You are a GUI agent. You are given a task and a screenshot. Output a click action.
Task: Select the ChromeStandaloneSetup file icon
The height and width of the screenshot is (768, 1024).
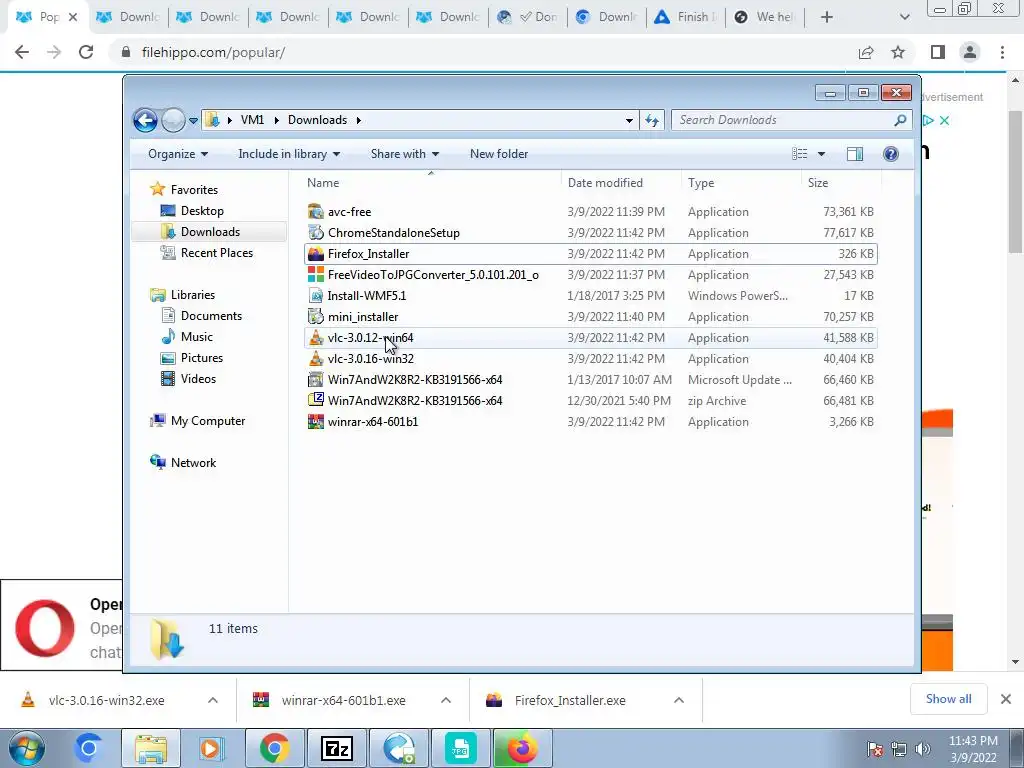pyautogui.click(x=315, y=232)
